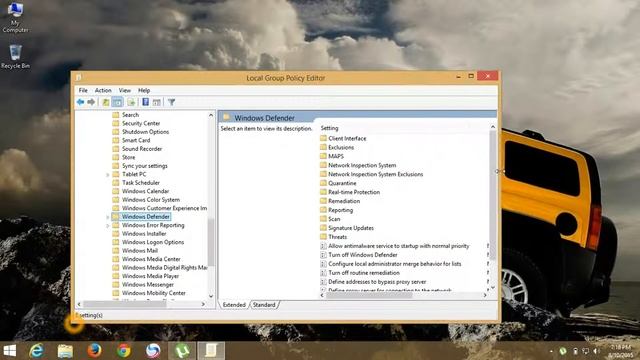Select Task Scheduler tree folder
Viewport: 640px width, 360px height.
(x=141, y=183)
